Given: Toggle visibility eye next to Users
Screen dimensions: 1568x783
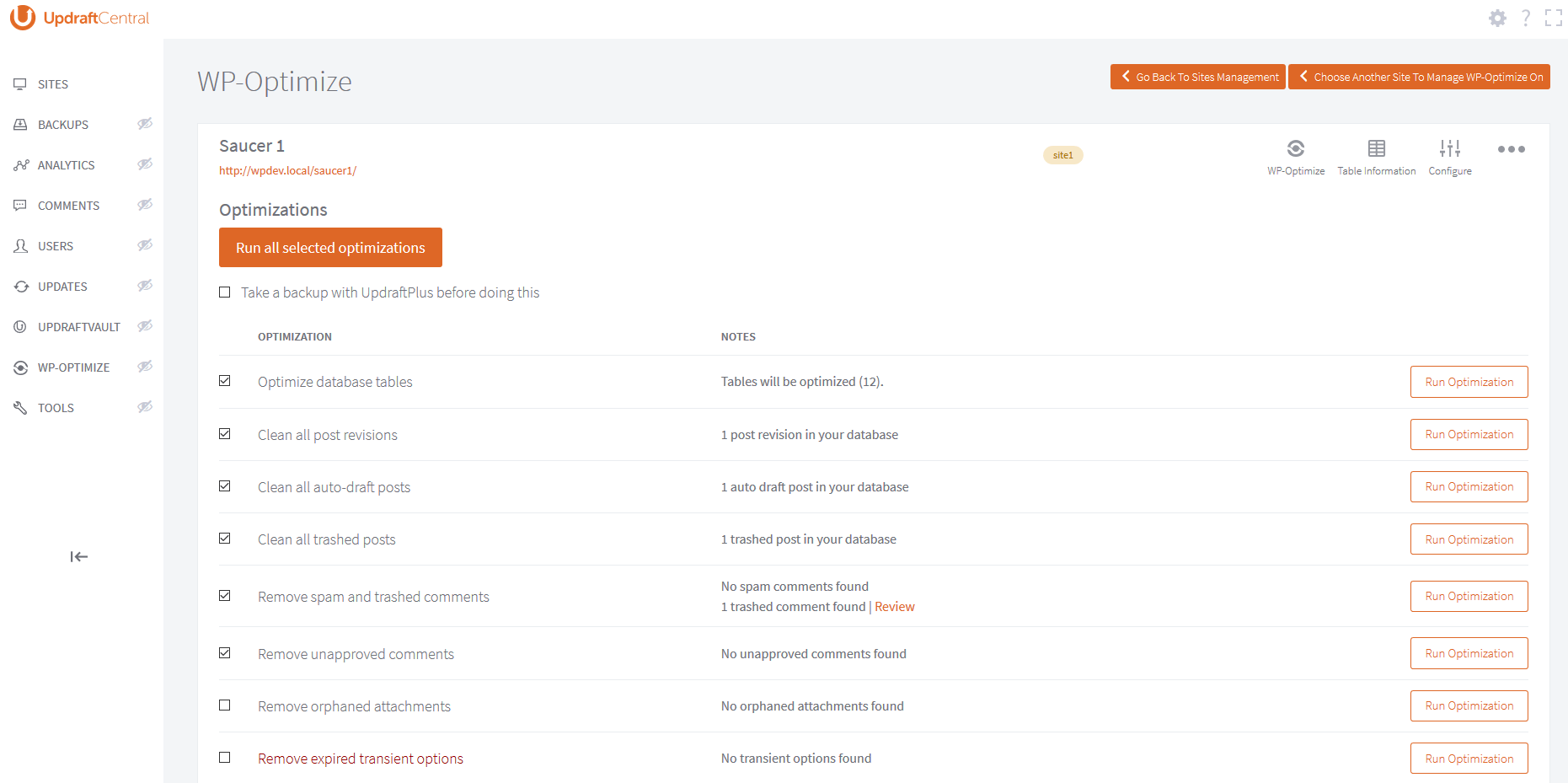Looking at the screenshot, I should click(x=145, y=245).
